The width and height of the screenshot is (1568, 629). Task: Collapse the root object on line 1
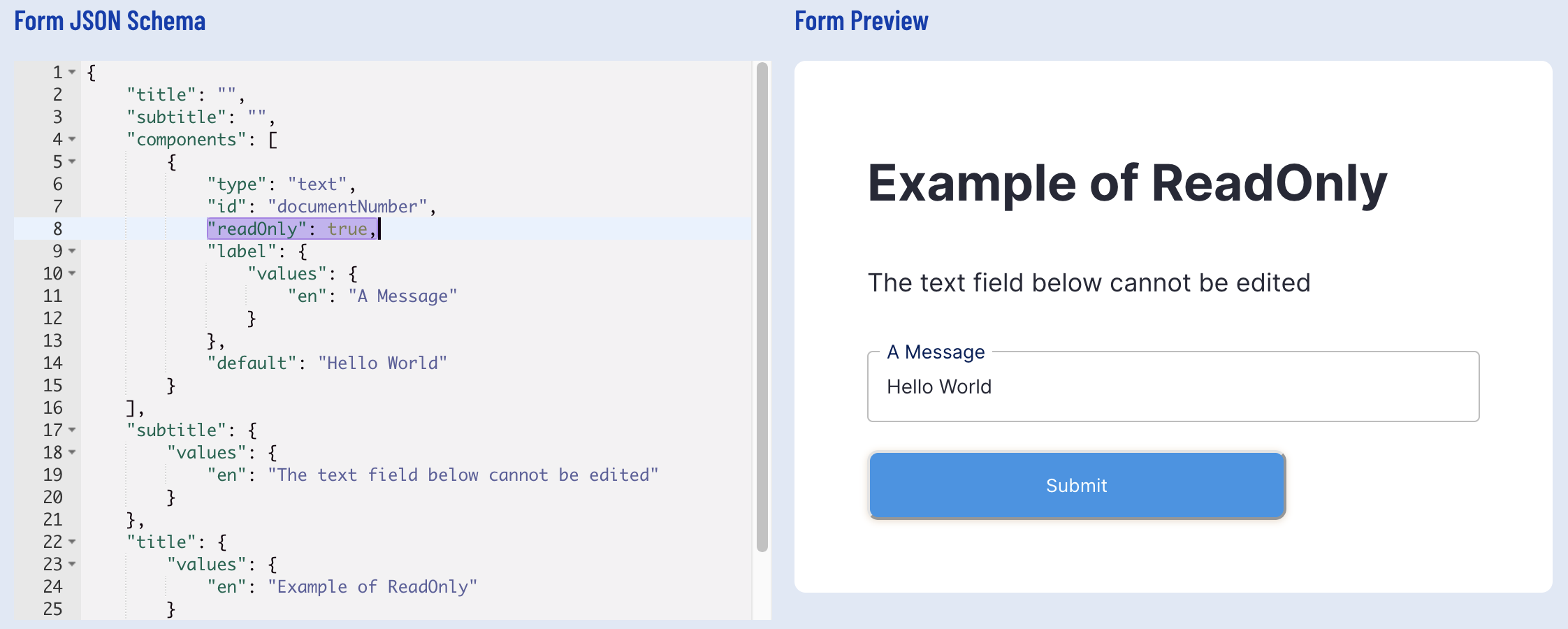pos(72,73)
